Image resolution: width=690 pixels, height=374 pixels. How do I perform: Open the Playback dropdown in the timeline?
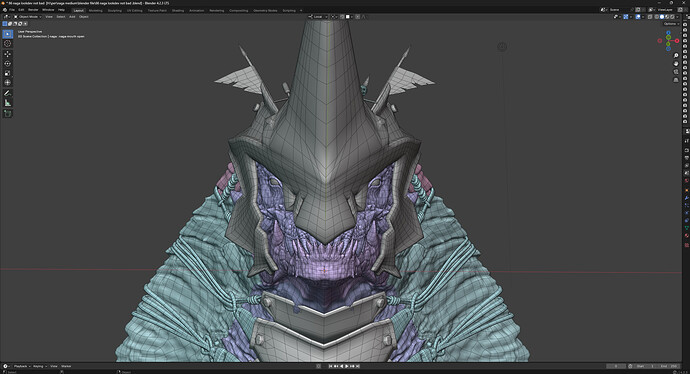22,366
